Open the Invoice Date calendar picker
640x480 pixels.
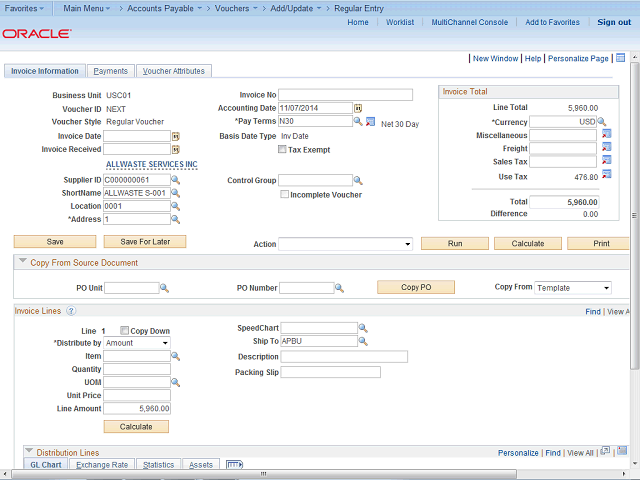tap(175, 136)
